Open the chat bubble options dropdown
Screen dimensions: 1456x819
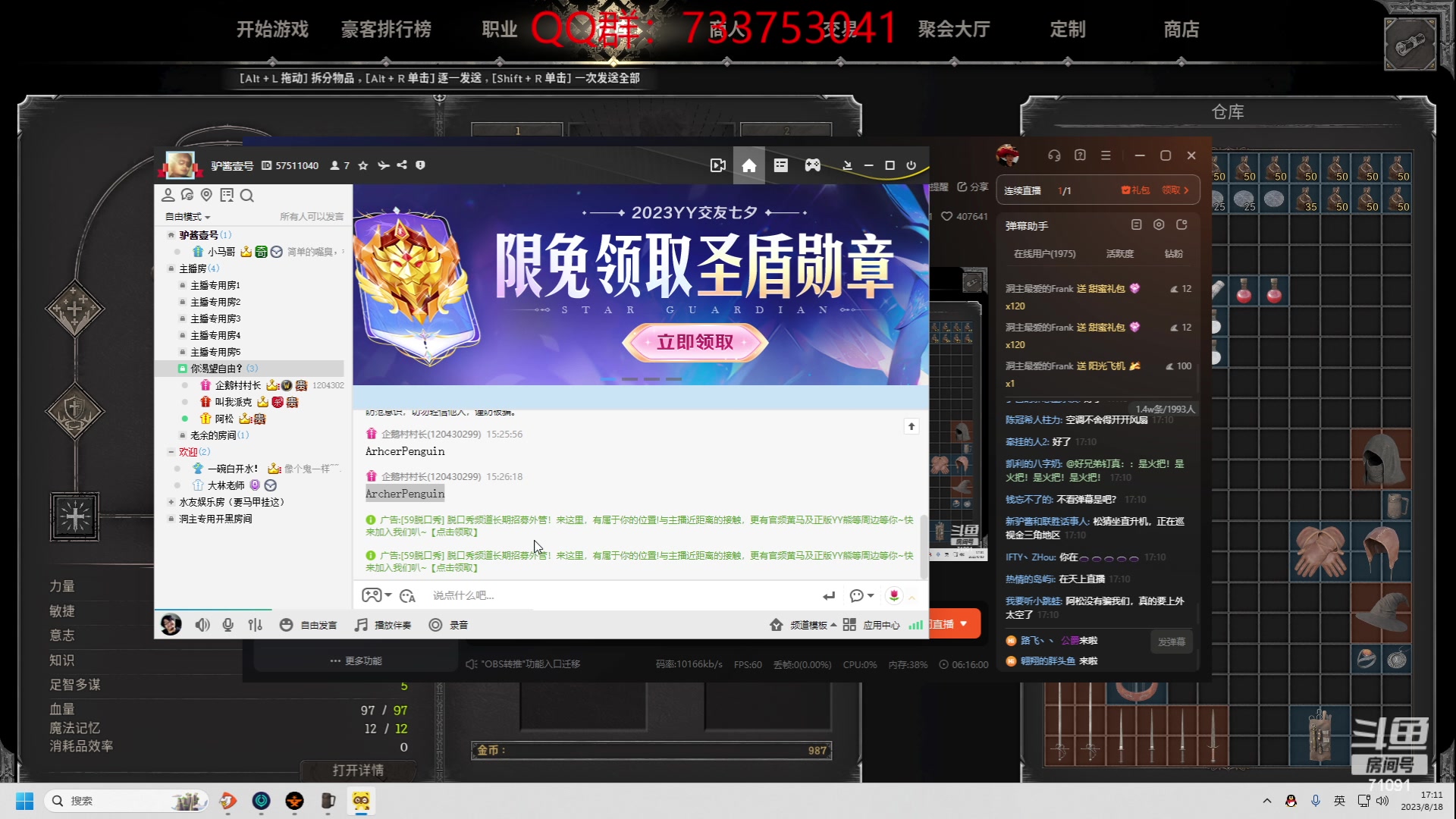(x=862, y=596)
